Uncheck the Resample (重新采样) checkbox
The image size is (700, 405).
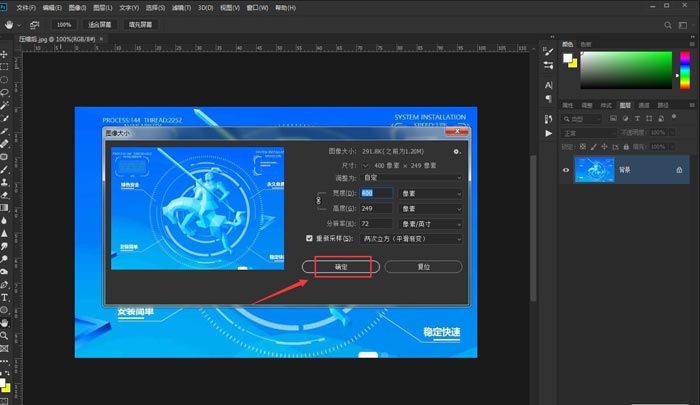(310, 239)
